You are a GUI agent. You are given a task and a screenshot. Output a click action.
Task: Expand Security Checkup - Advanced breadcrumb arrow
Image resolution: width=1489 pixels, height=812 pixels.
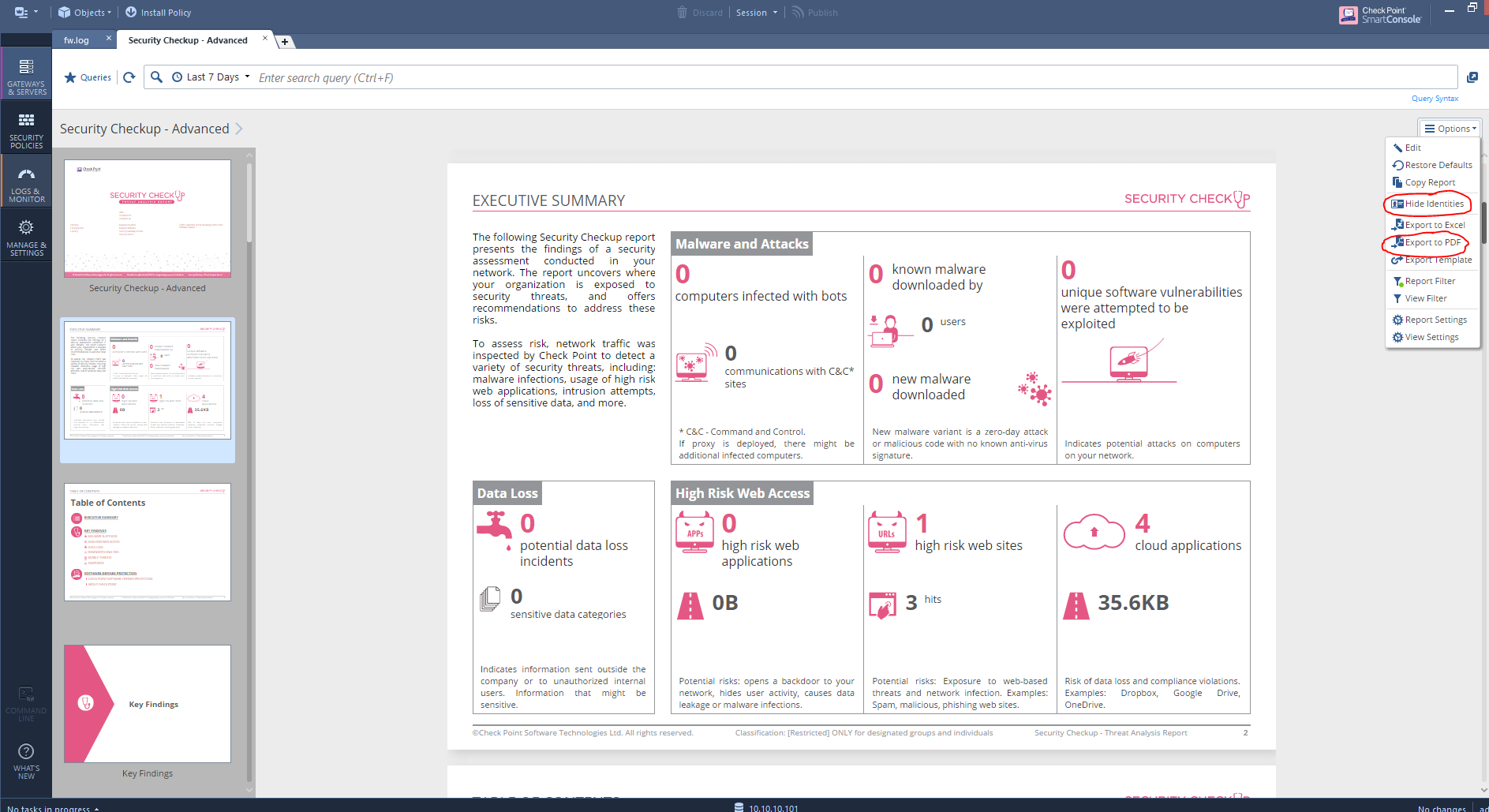coord(239,129)
